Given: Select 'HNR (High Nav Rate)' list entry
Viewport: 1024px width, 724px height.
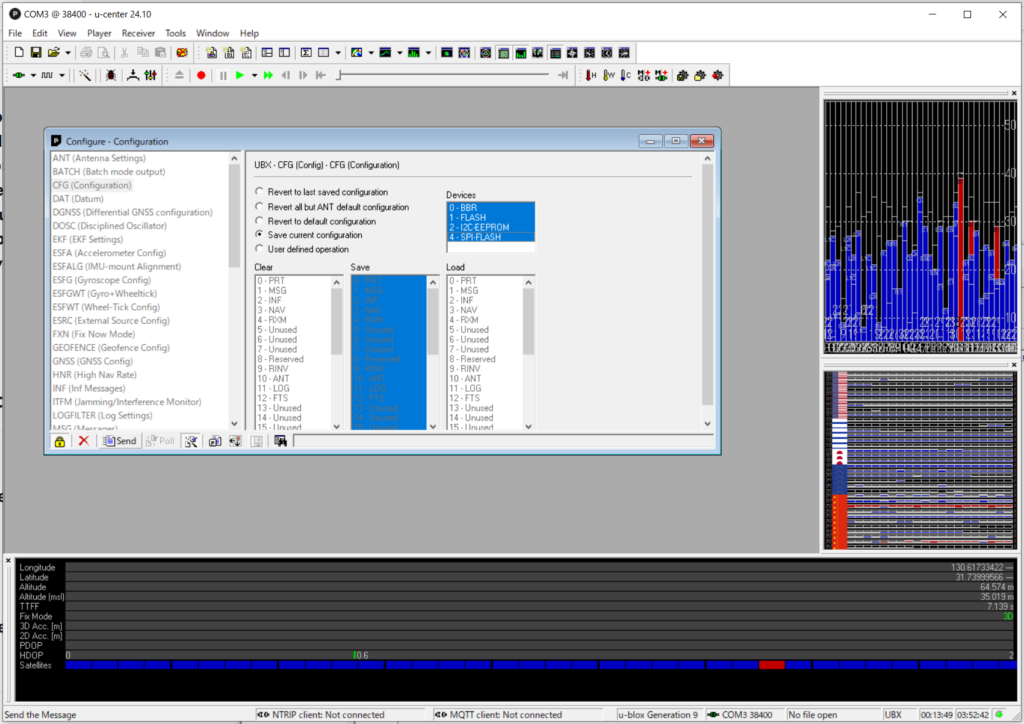Looking at the screenshot, I should point(95,375).
